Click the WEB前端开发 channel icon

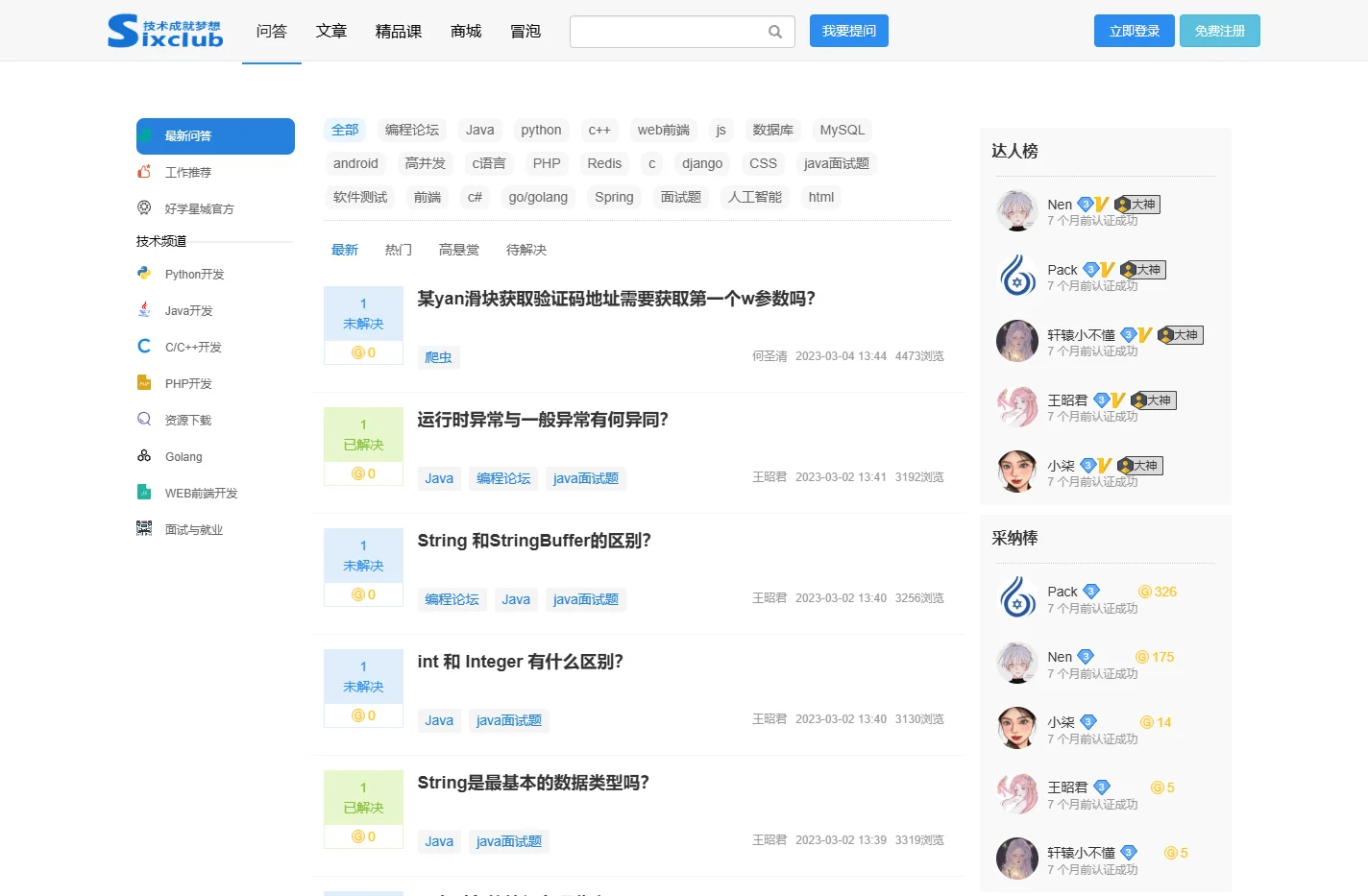click(144, 493)
